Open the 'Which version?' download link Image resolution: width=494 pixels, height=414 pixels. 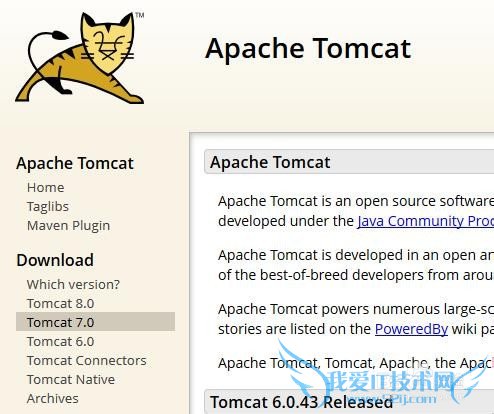(73, 284)
